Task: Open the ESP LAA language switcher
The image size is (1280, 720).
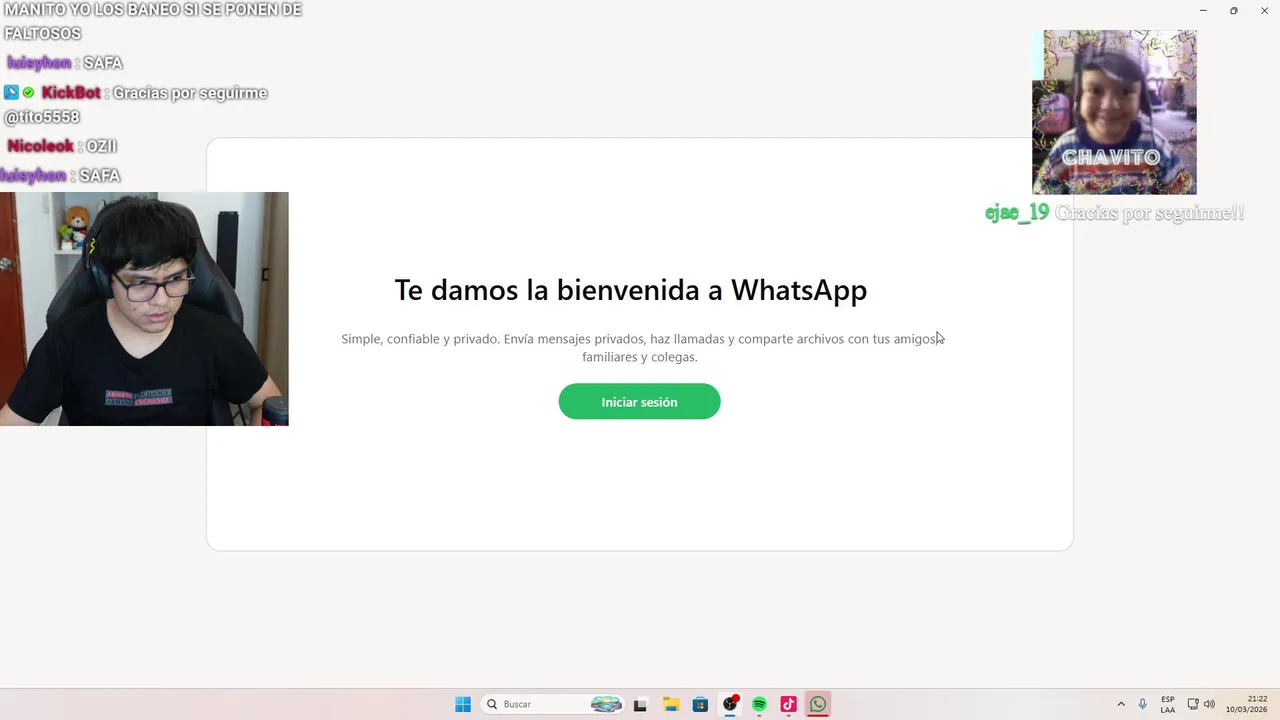Action: [1168, 704]
